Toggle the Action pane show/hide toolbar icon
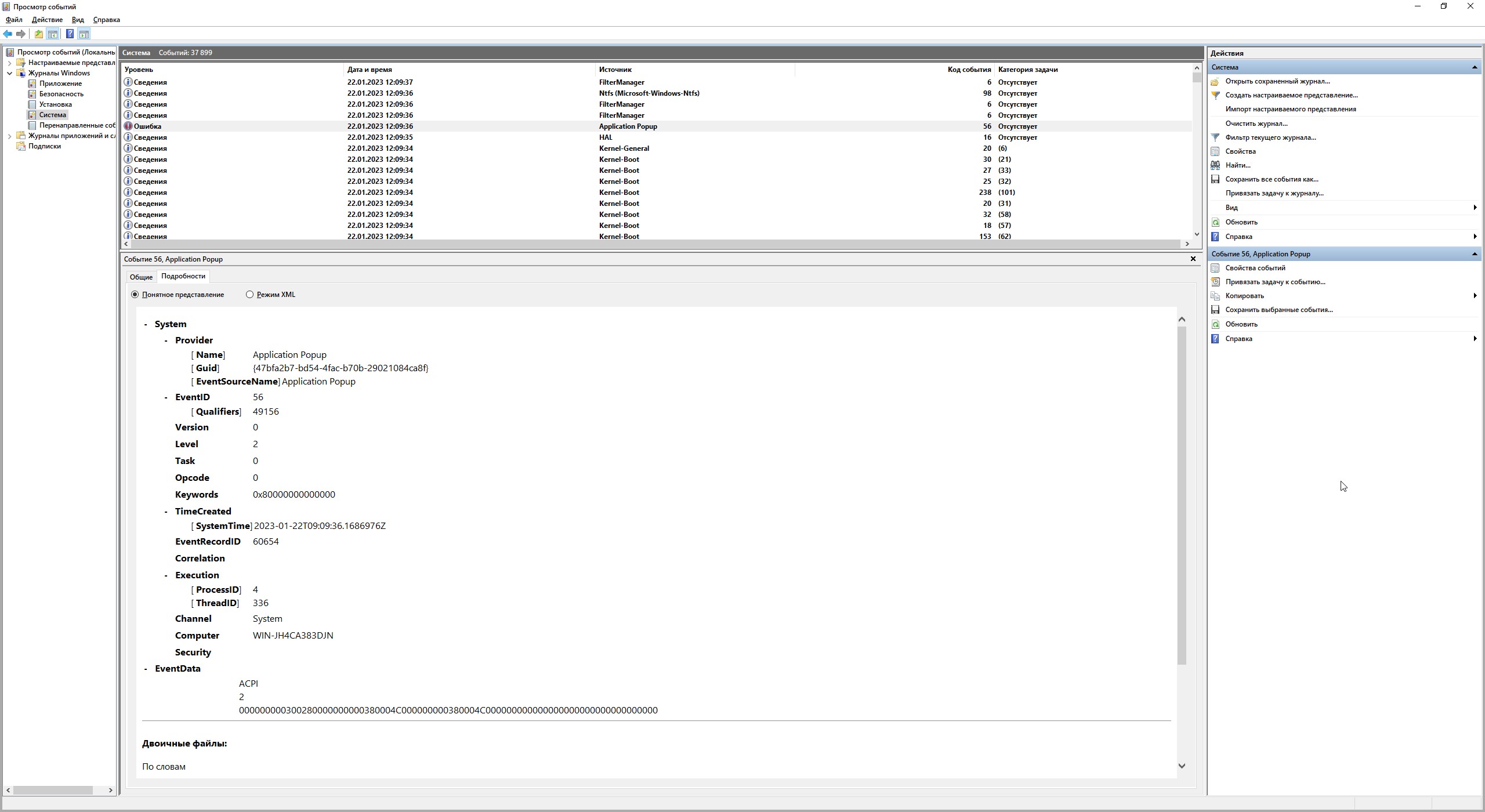The height and width of the screenshot is (812, 1485). [x=84, y=34]
